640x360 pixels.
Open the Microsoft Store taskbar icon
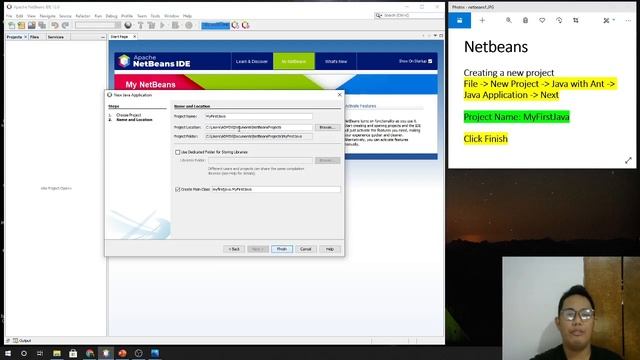click(73, 353)
